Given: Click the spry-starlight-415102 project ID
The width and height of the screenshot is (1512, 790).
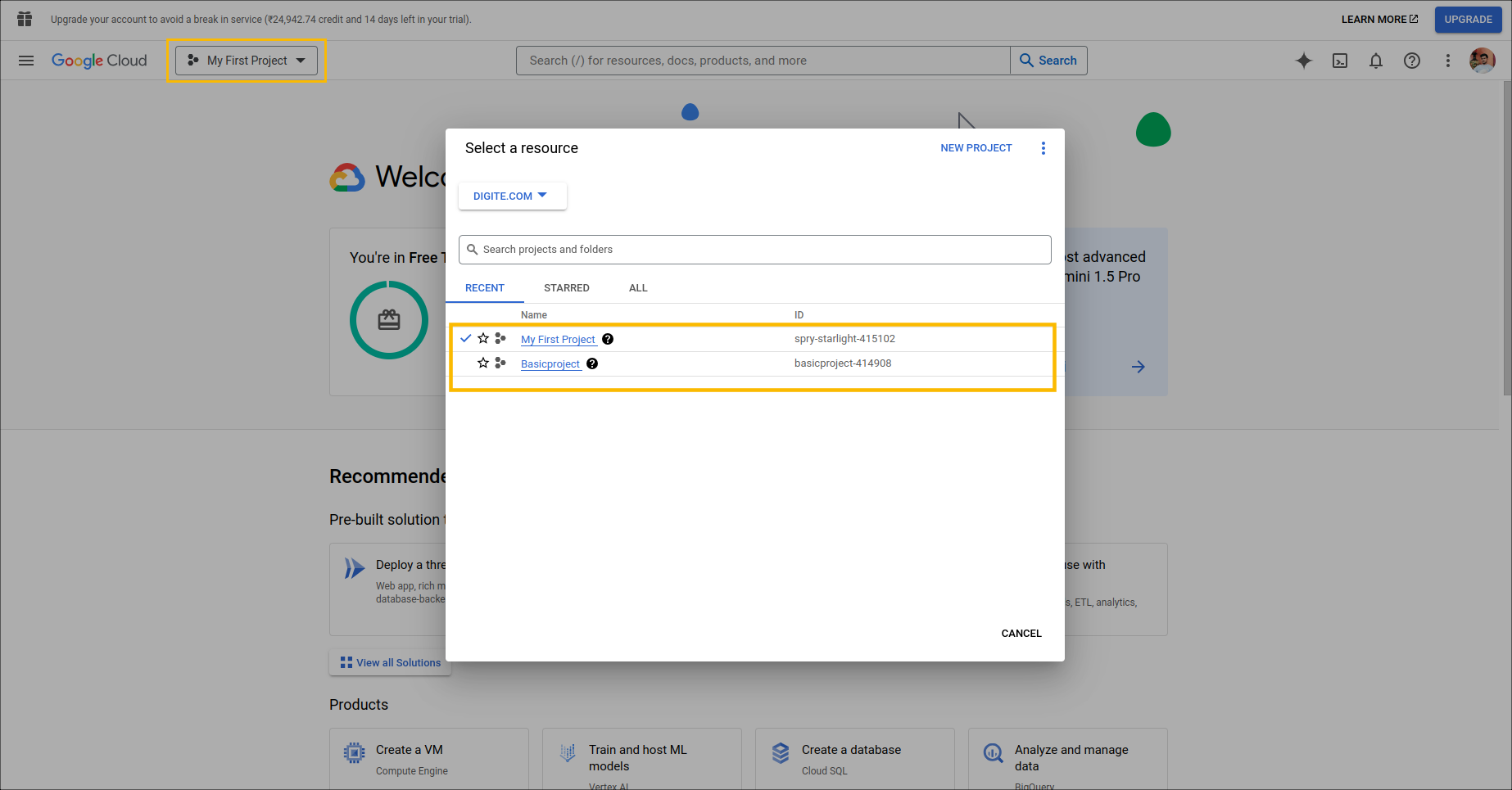Looking at the screenshot, I should pyautogui.click(x=844, y=339).
